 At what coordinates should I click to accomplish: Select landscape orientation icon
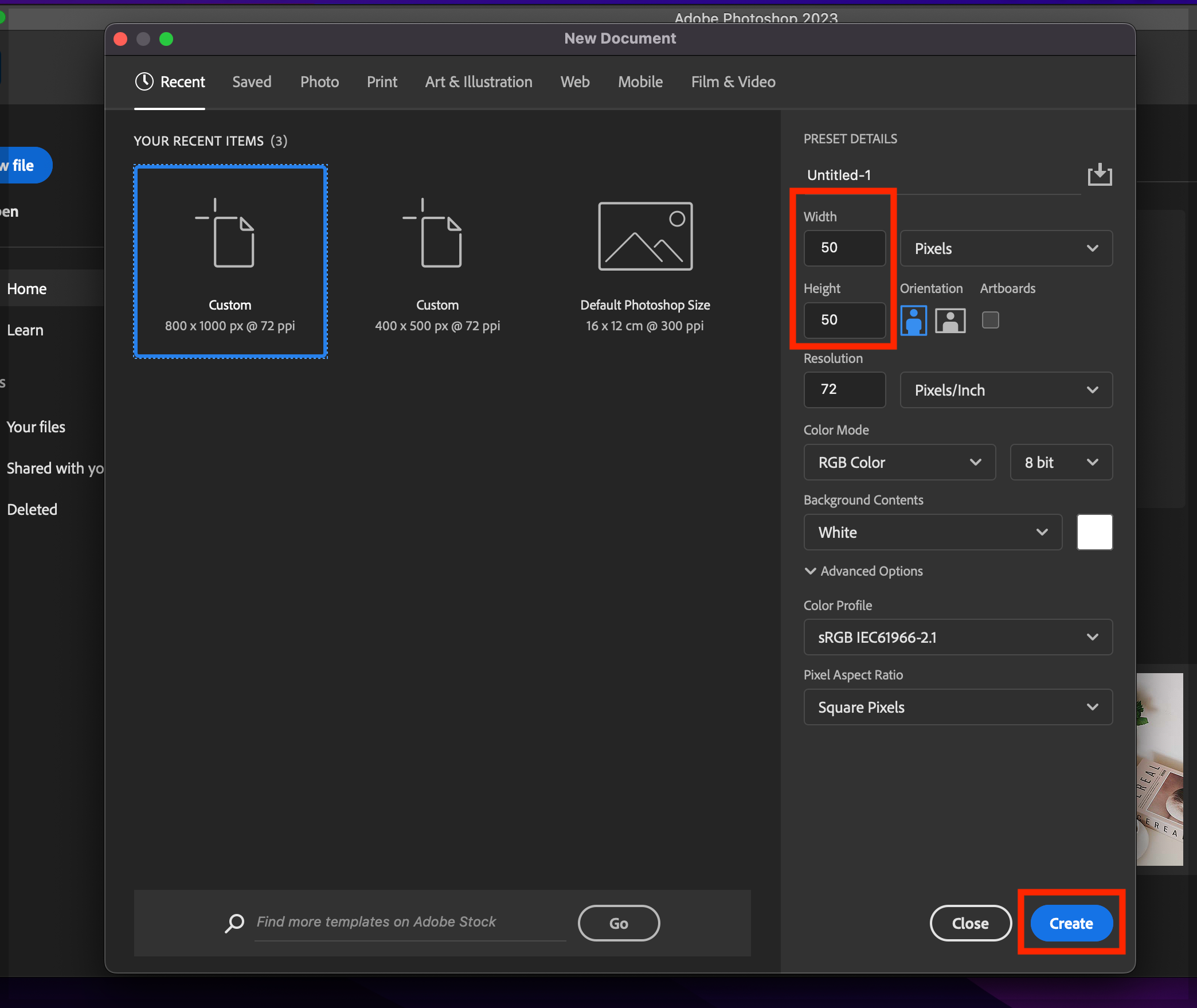(950, 320)
